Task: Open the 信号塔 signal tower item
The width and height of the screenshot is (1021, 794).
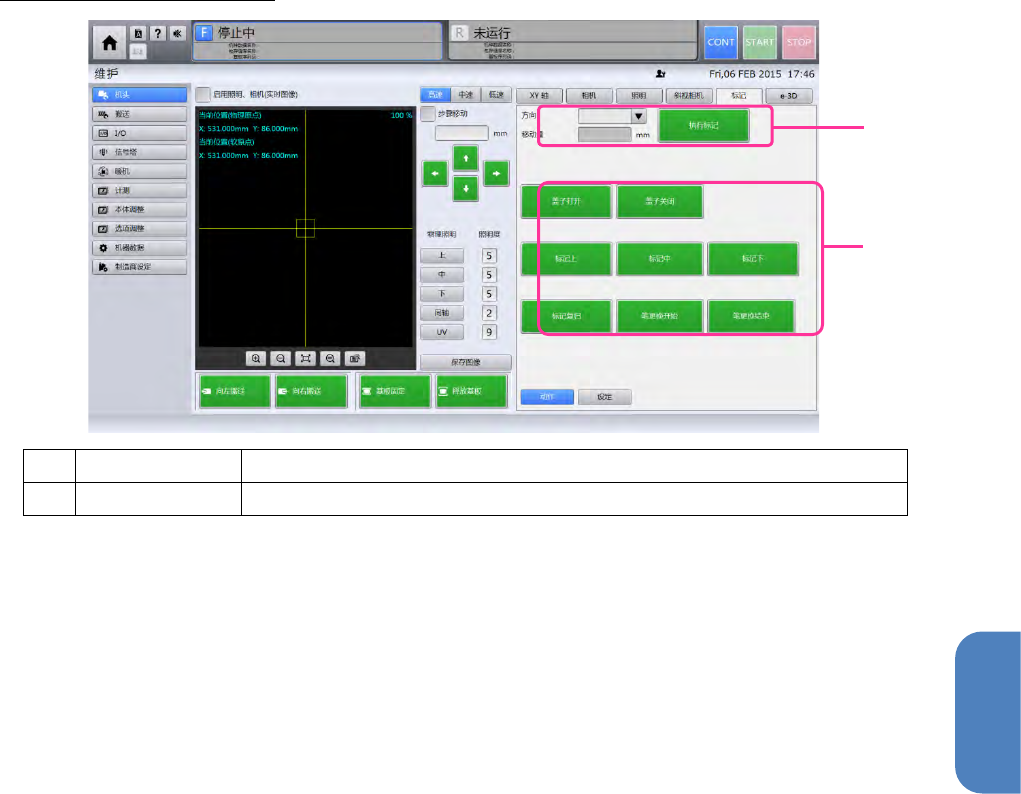Action: pyautogui.click(x=139, y=152)
